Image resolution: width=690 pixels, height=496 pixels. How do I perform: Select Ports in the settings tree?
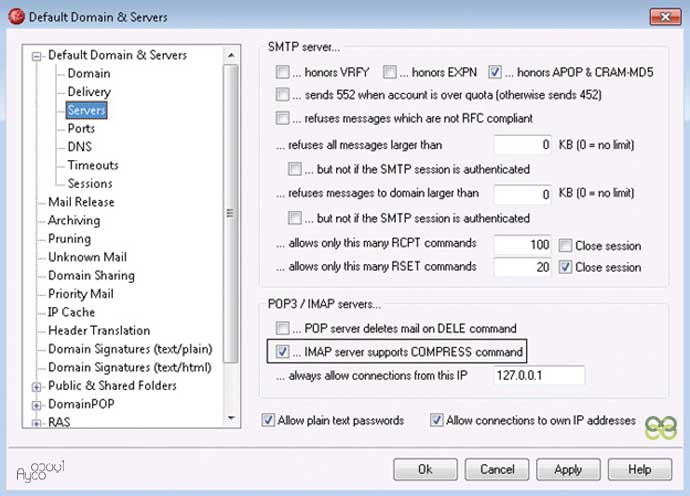coord(81,129)
